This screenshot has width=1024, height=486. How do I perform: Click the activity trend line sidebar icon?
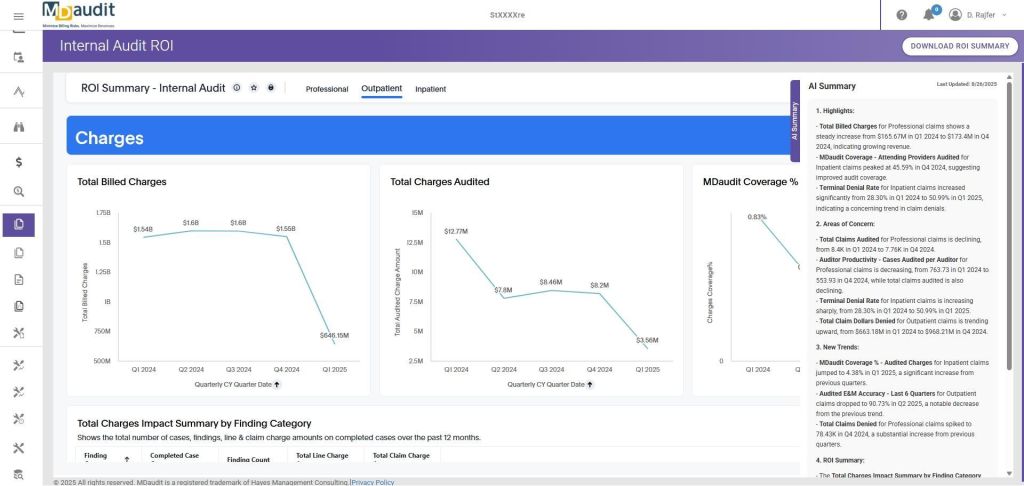pos(19,93)
